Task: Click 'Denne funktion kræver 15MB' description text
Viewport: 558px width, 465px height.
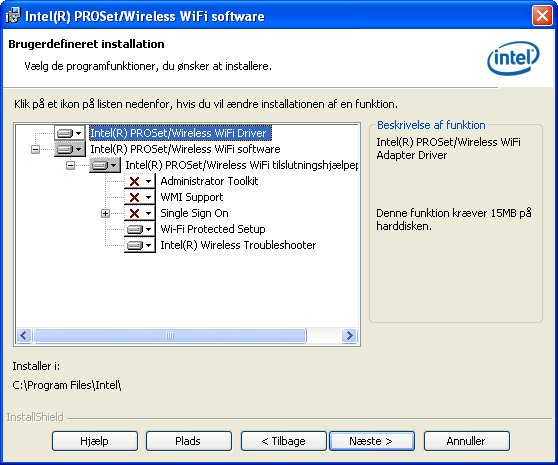Action: 454,220
